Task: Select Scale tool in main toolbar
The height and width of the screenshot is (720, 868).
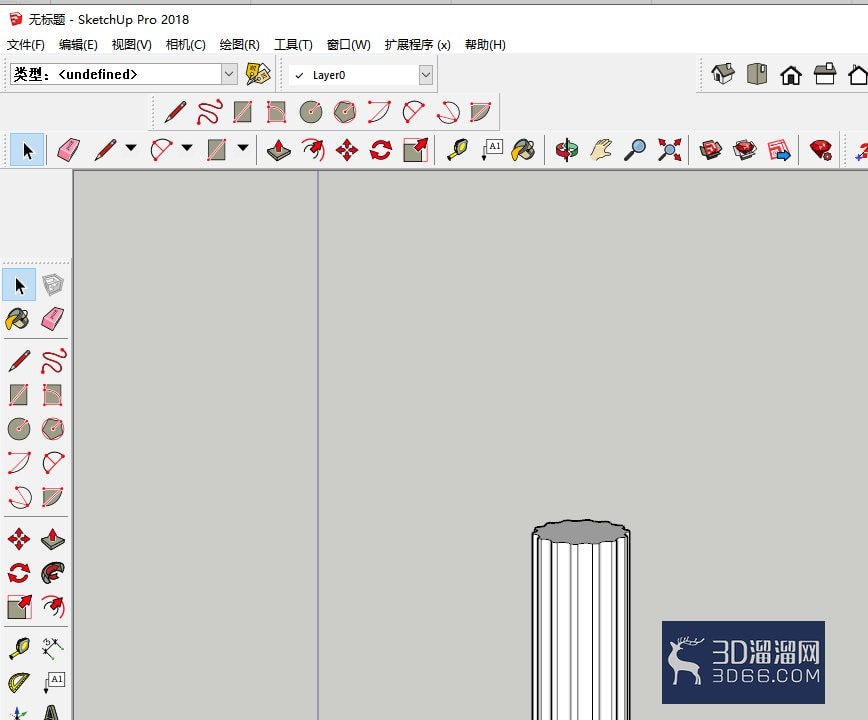Action: 415,150
